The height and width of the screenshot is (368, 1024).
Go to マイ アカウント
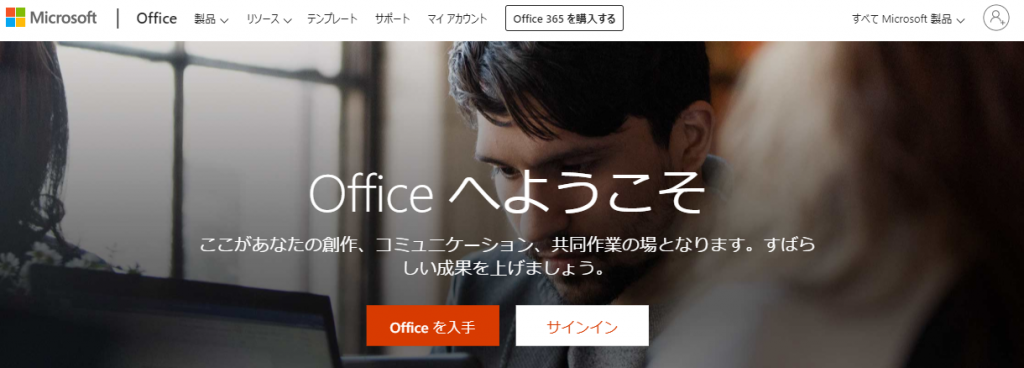point(457,19)
